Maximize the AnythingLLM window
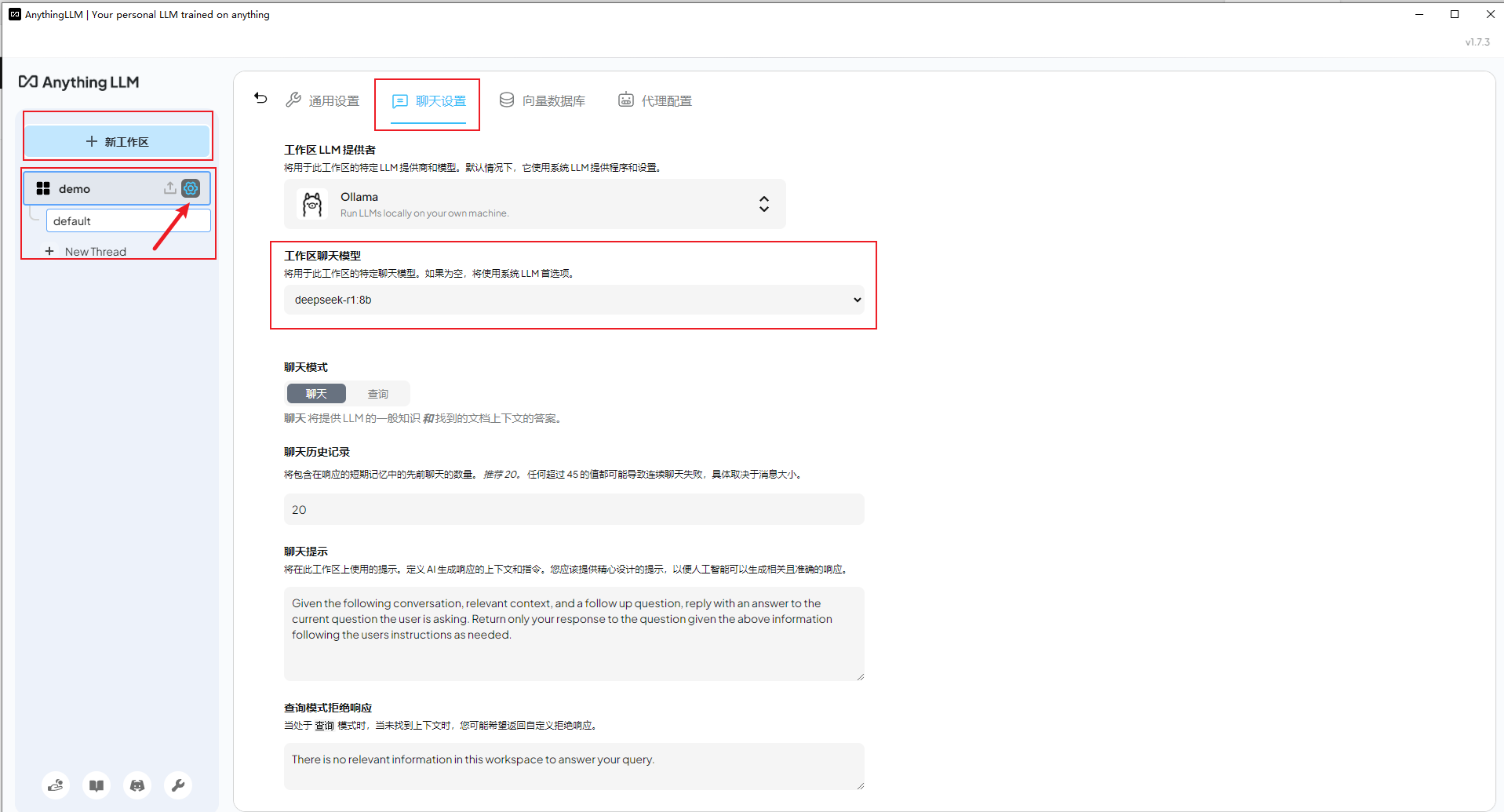This screenshot has height=812, width=1504. click(1455, 14)
